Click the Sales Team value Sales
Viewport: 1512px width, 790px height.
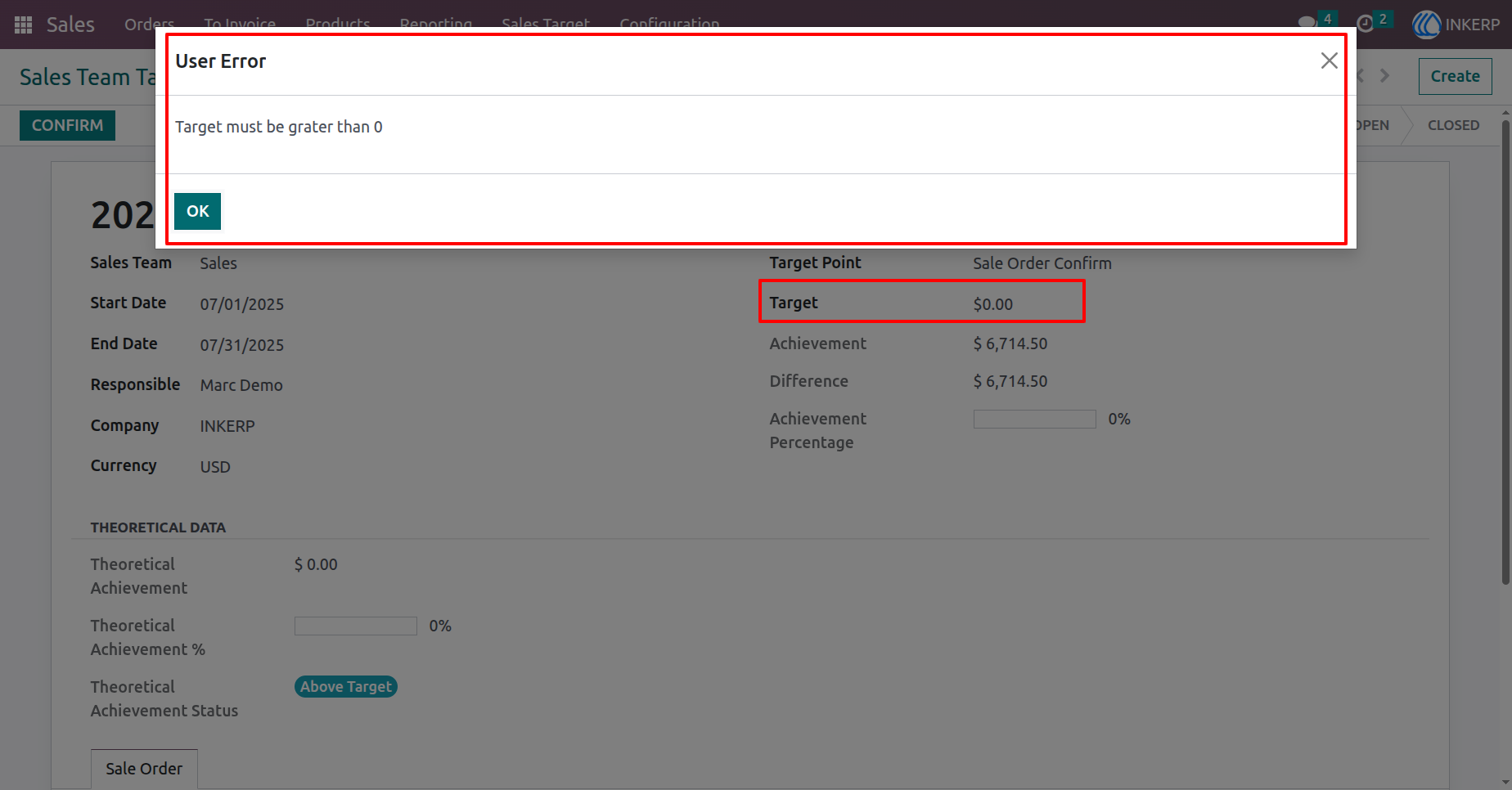(x=218, y=263)
